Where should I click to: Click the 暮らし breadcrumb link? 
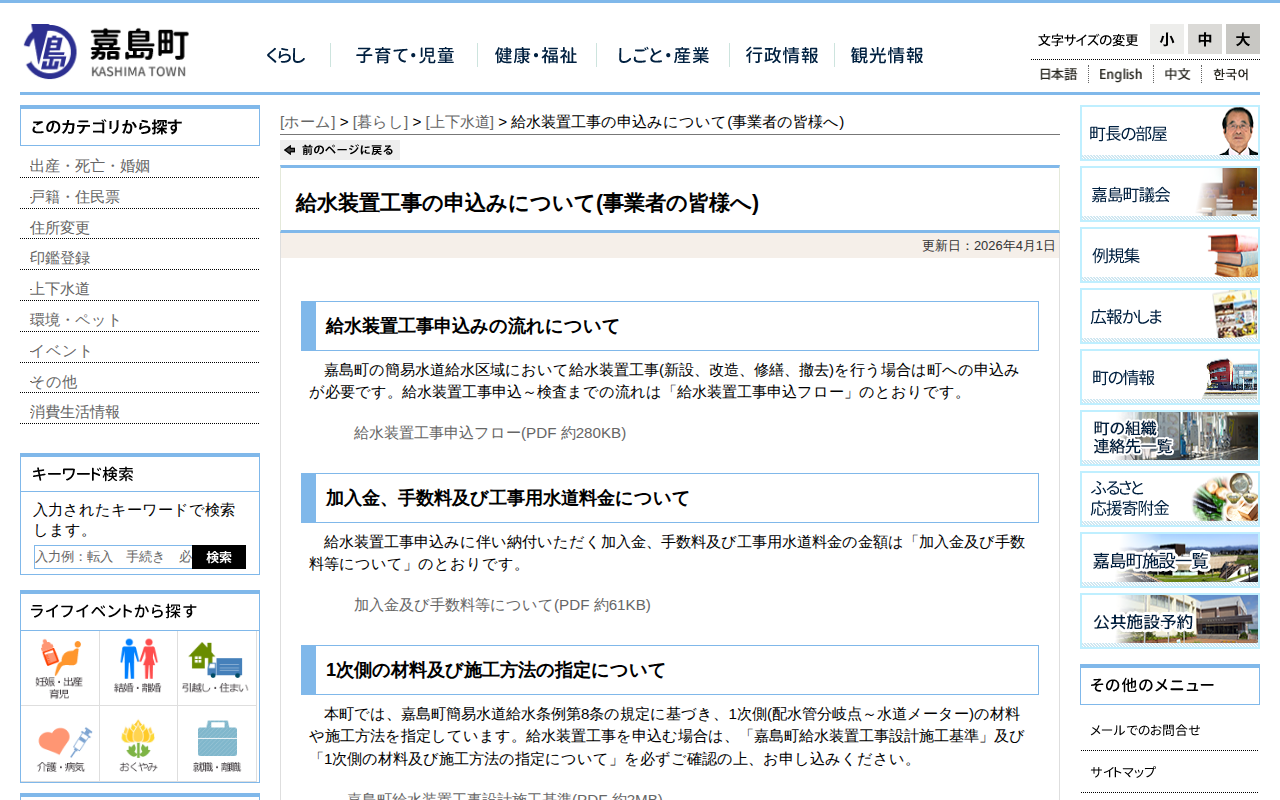[380, 122]
